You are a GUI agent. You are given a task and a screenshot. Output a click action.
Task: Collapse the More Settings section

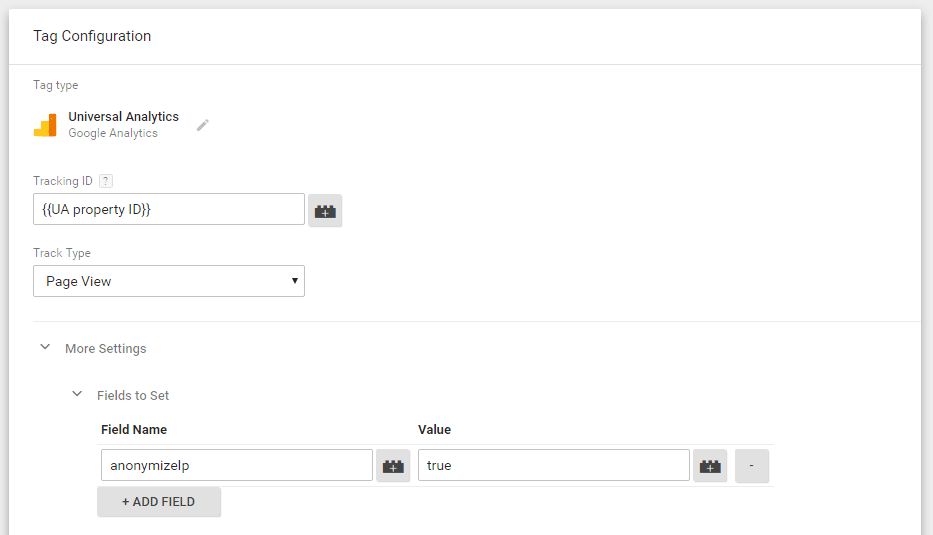point(45,347)
